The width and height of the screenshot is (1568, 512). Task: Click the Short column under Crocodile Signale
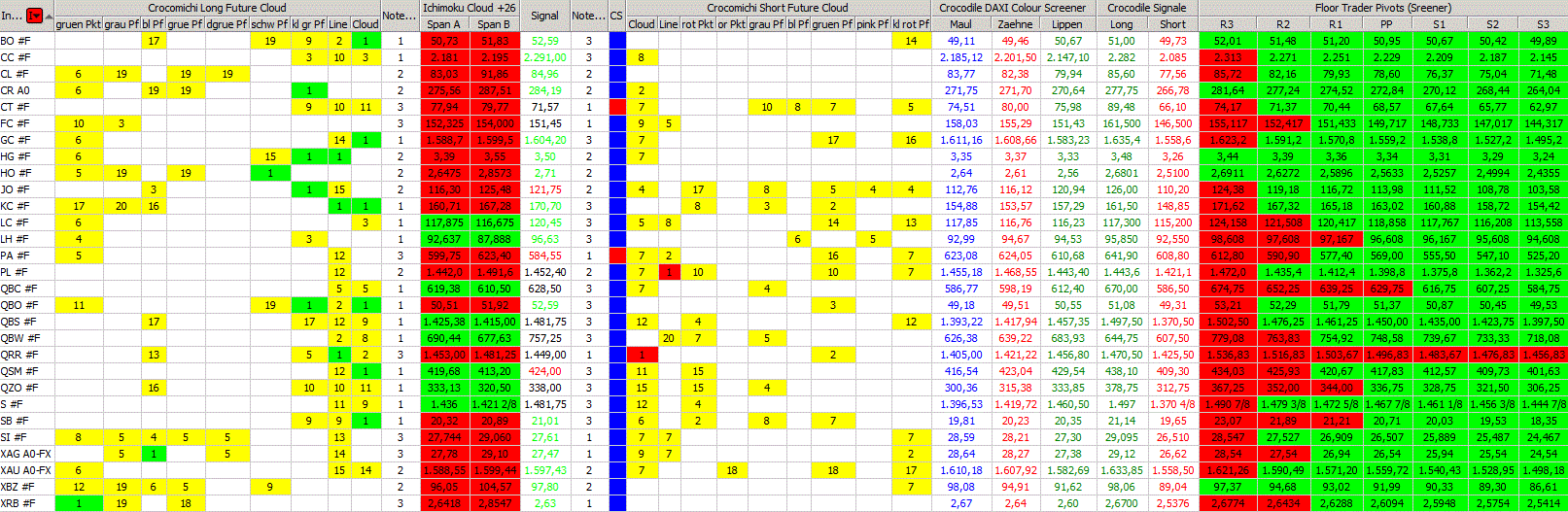click(1172, 24)
